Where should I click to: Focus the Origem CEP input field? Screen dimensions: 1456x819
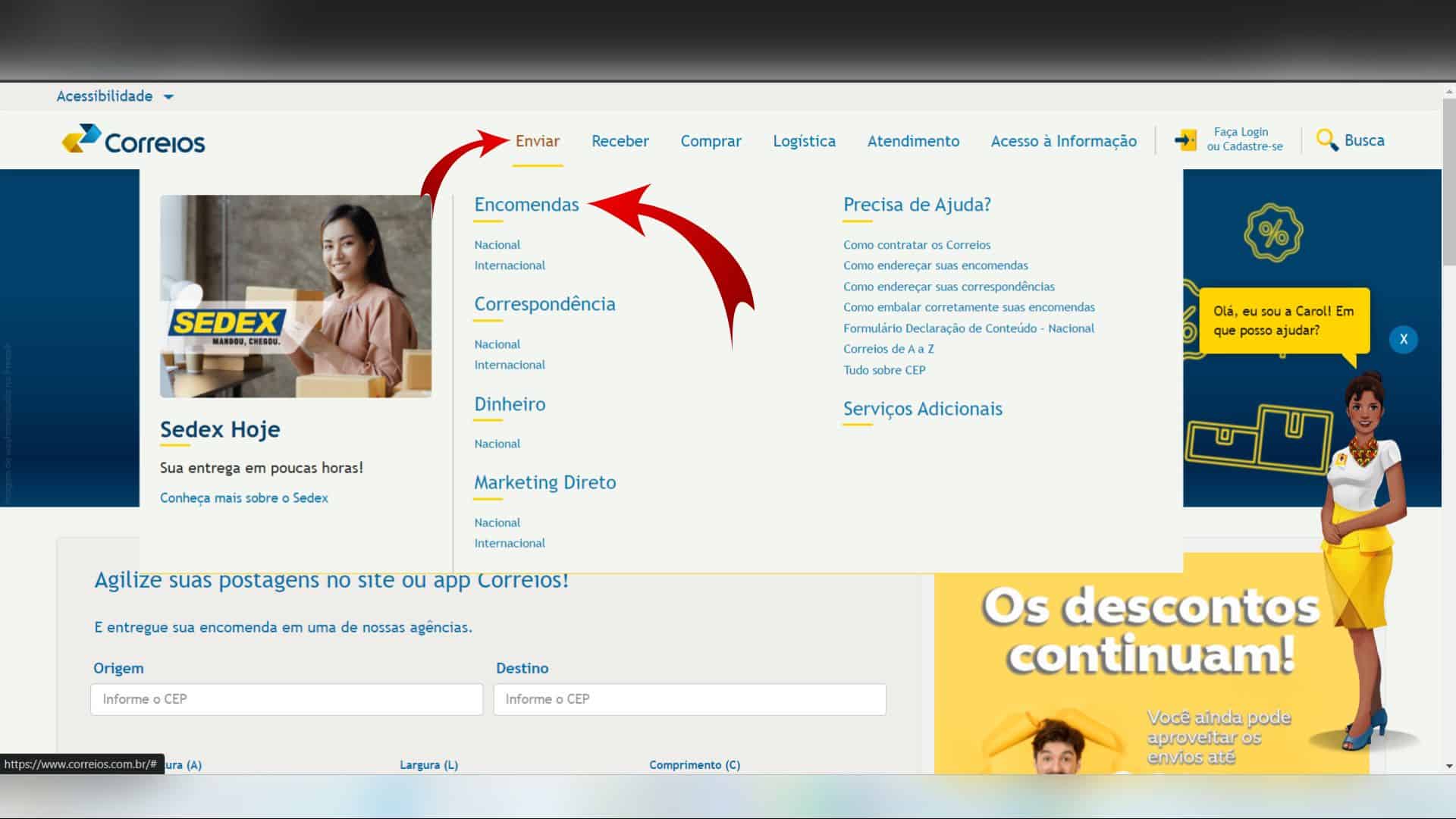point(287,699)
